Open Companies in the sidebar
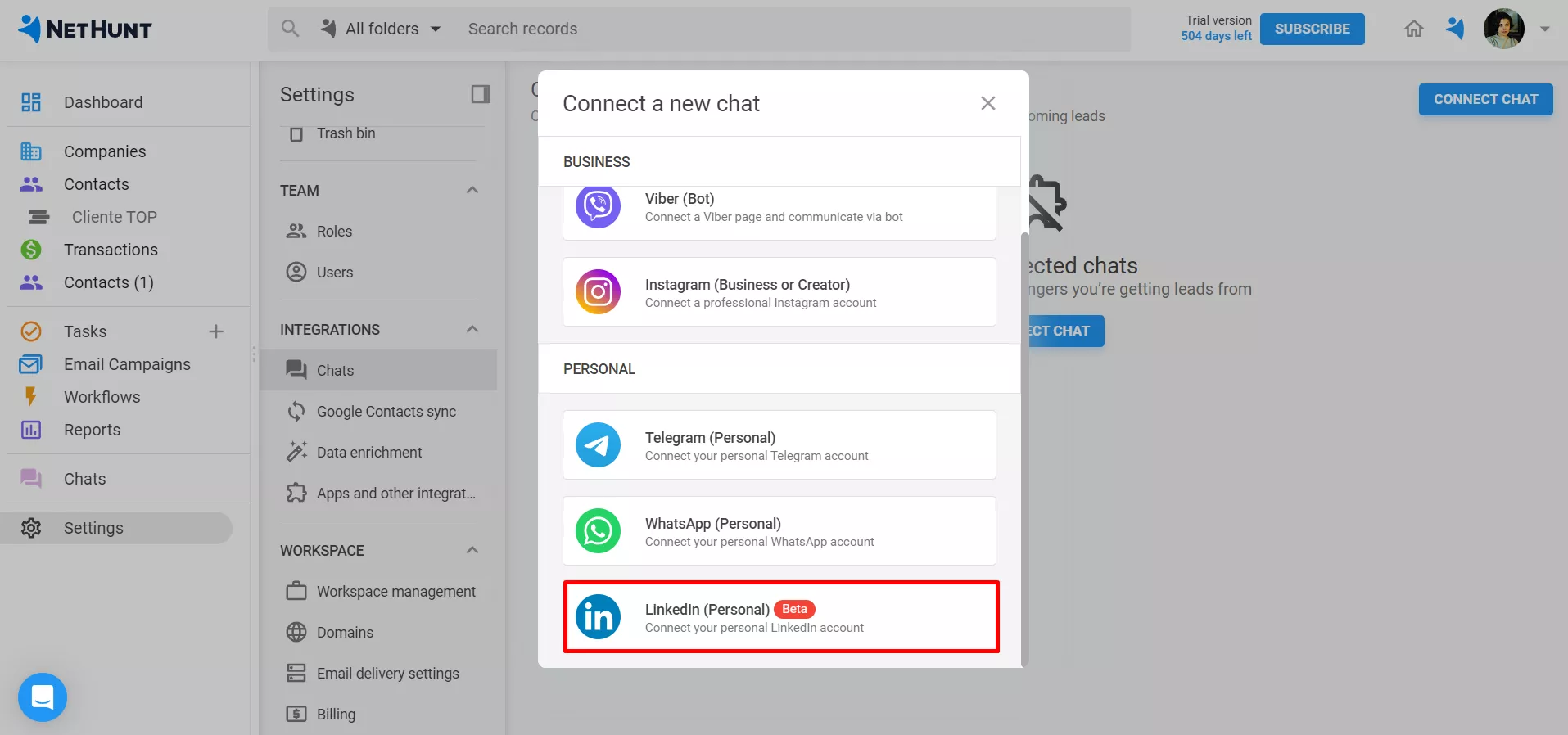The image size is (1568, 735). pyautogui.click(x=105, y=151)
